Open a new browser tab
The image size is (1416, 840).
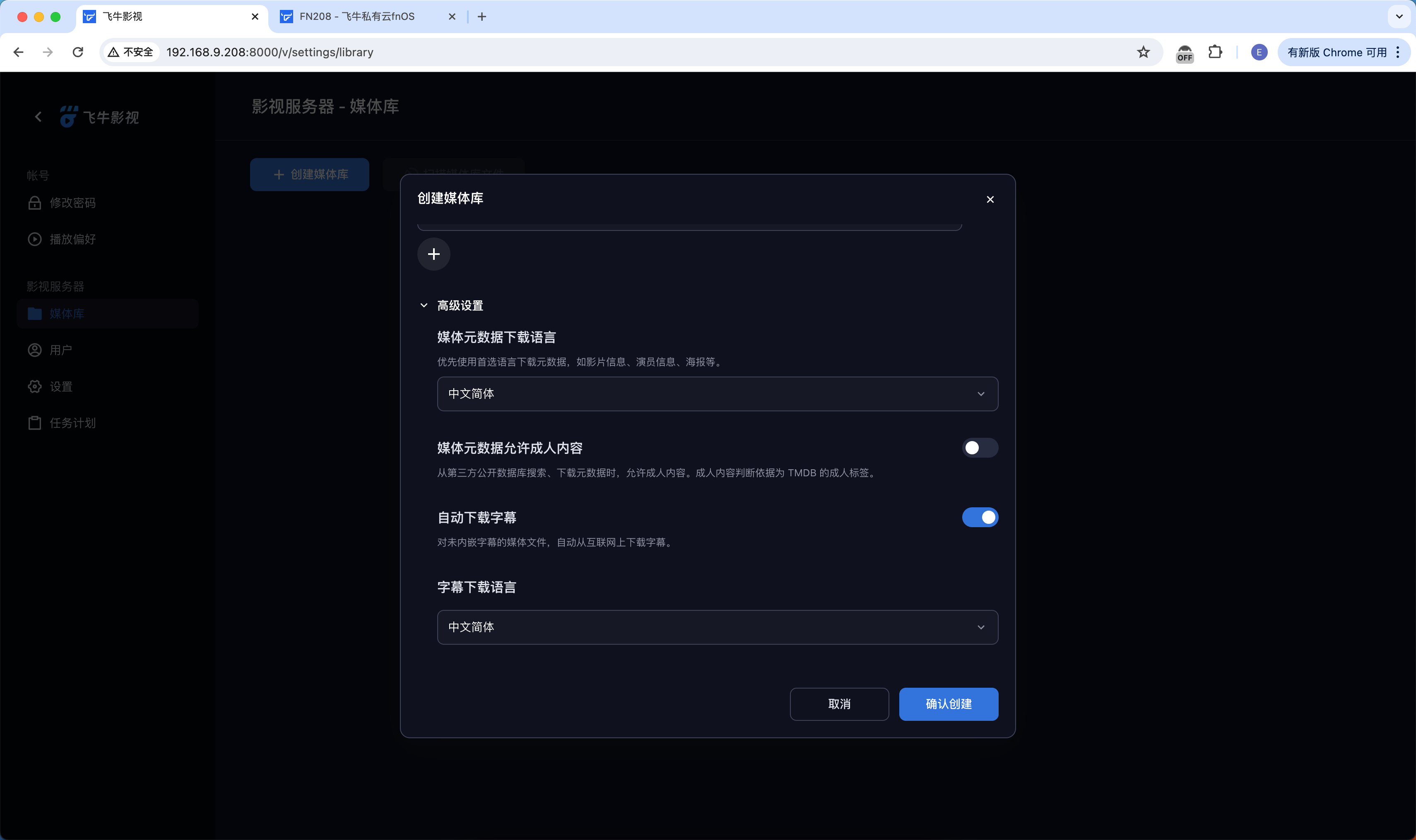click(482, 17)
